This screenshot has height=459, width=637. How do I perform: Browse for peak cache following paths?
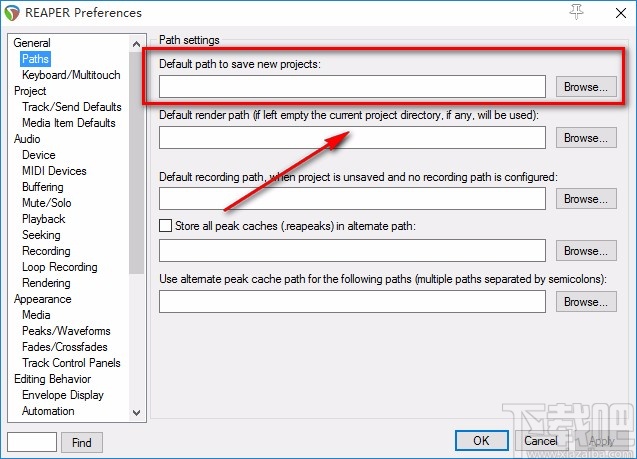pyautogui.click(x=586, y=302)
